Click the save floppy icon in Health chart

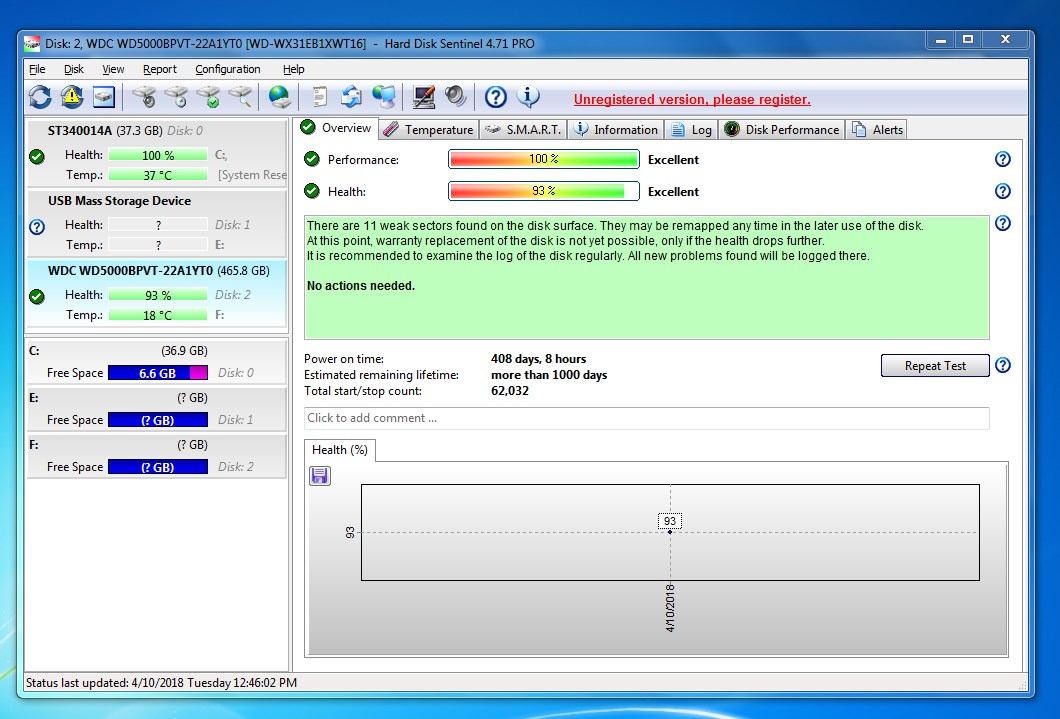pyautogui.click(x=320, y=476)
